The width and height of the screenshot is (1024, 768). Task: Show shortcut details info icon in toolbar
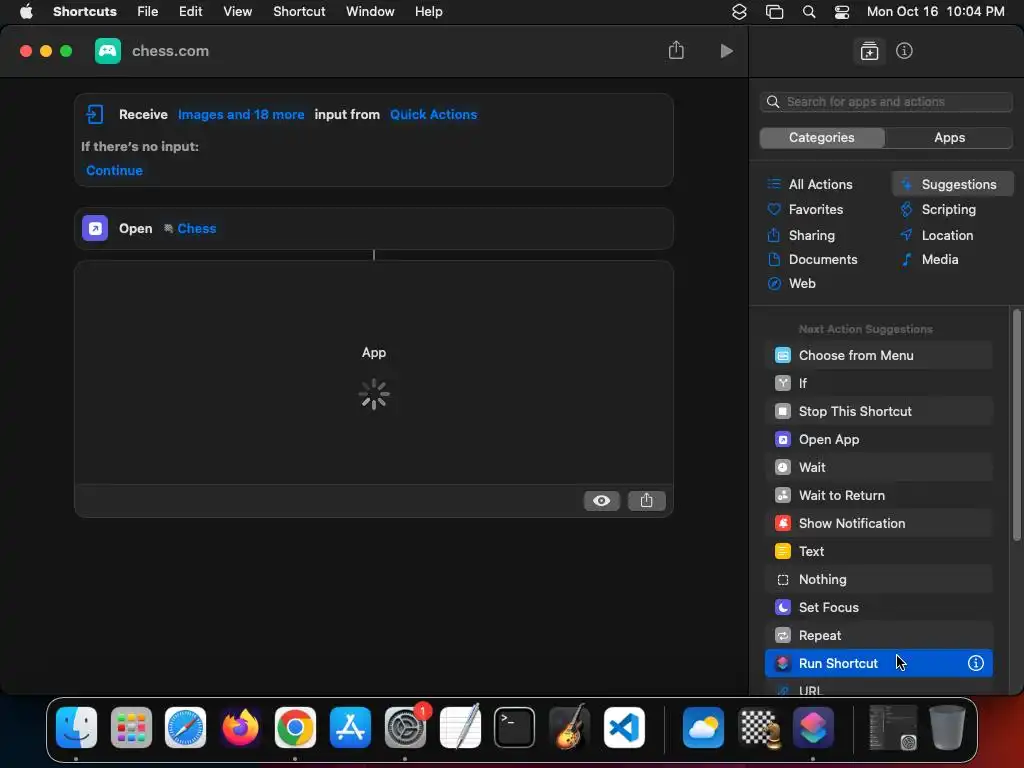pyautogui.click(x=904, y=51)
